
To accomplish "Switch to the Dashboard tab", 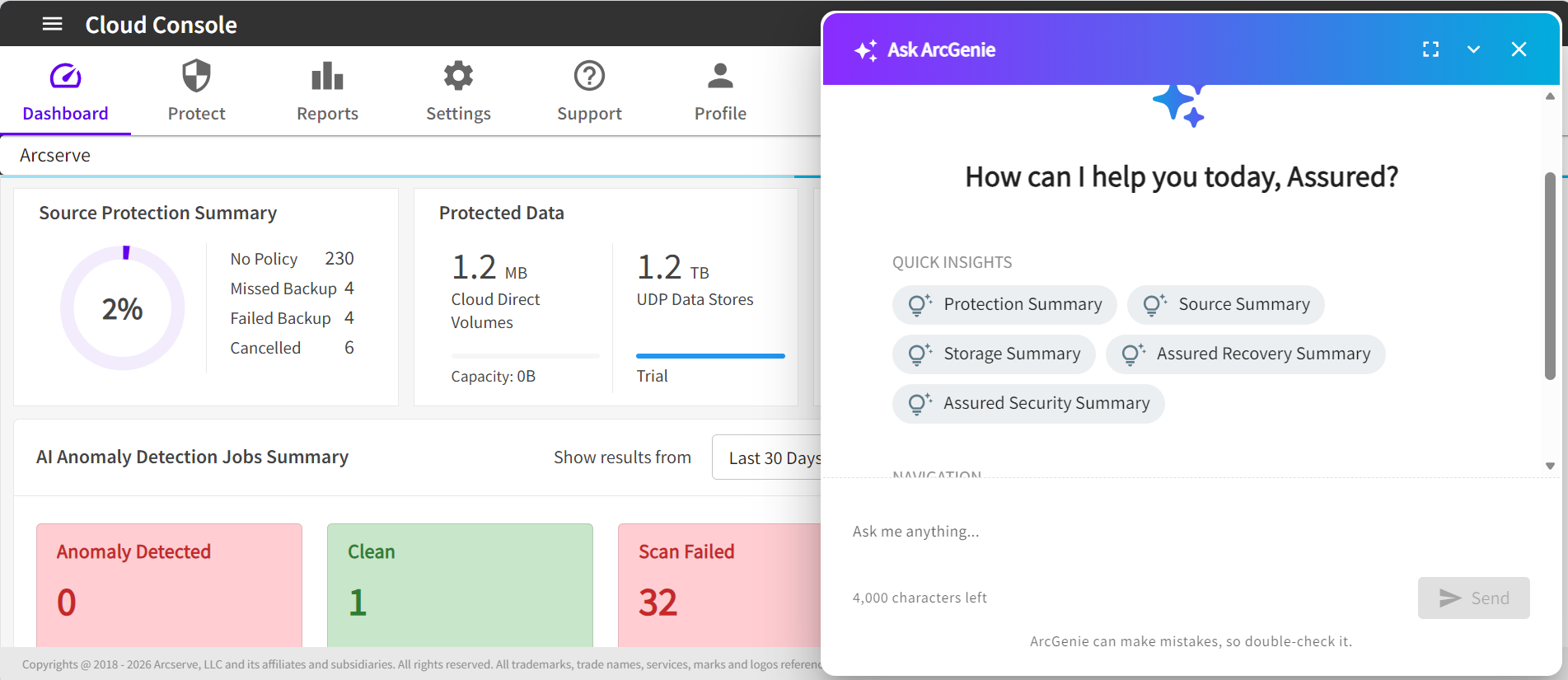I will pyautogui.click(x=65, y=91).
